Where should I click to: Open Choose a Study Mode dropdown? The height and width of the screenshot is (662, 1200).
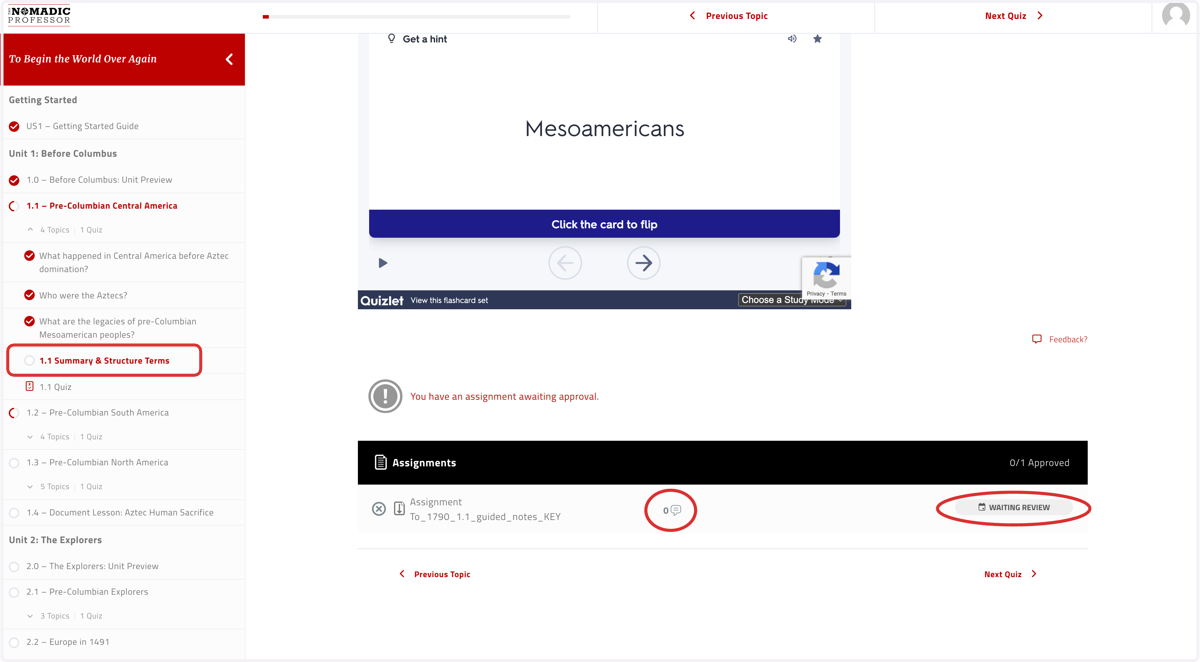(x=792, y=300)
